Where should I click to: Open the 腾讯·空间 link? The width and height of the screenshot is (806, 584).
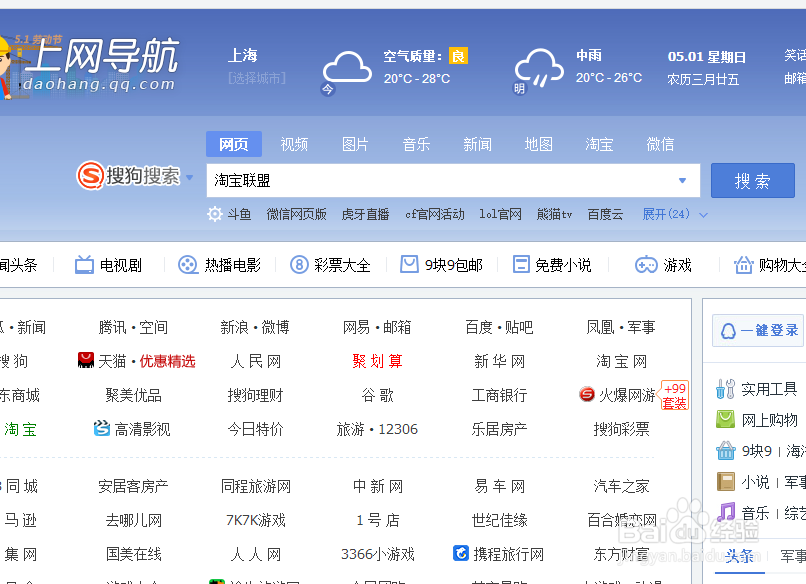pos(133,327)
